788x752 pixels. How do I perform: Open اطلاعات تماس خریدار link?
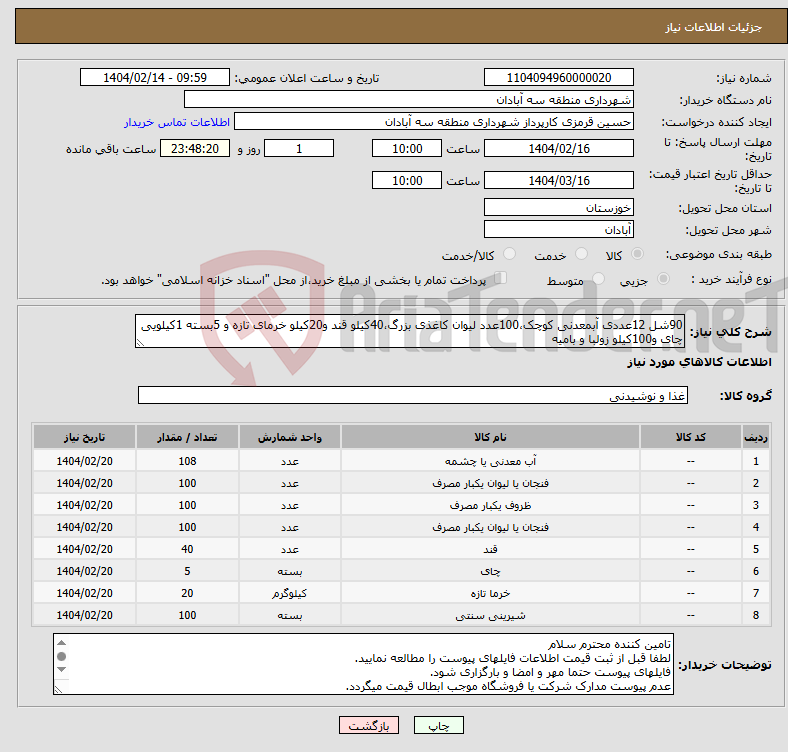(x=177, y=122)
